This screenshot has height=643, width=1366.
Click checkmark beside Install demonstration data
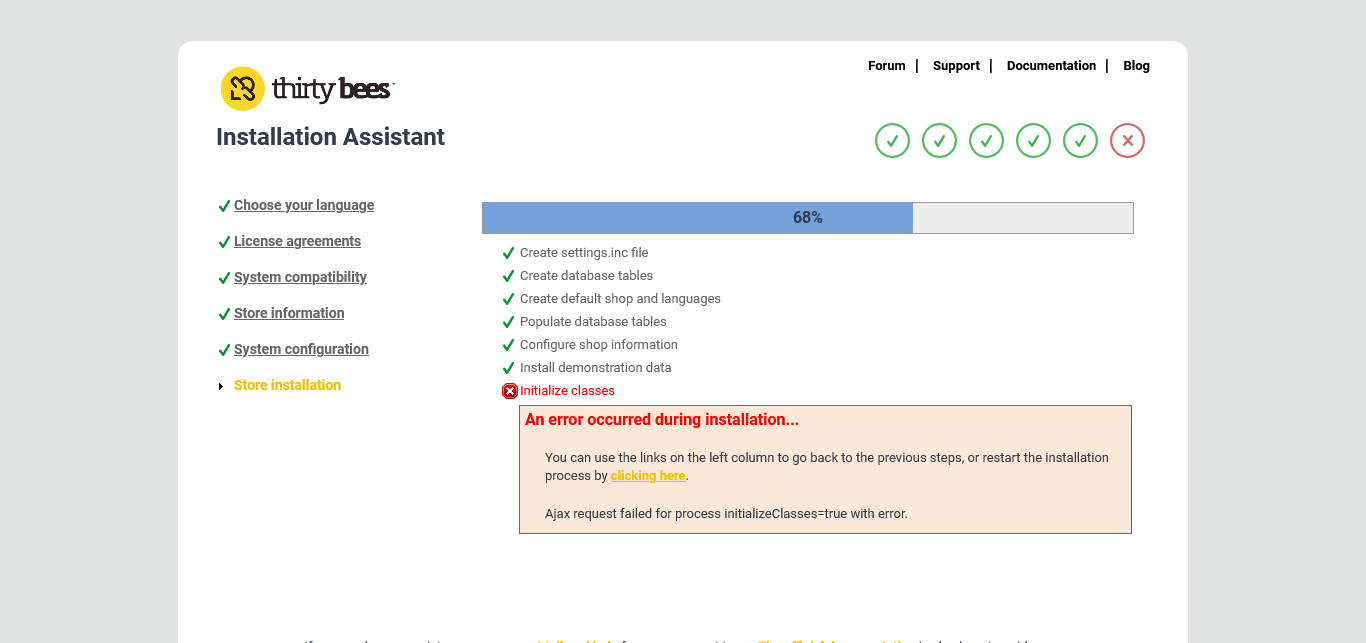508,368
